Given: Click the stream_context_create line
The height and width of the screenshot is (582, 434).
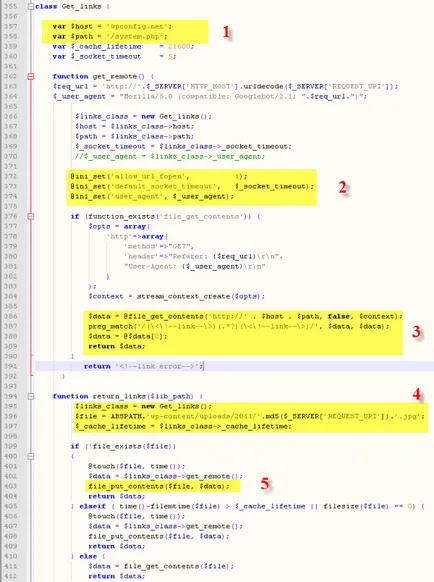Looking at the screenshot, I should [x=176, y=296].
